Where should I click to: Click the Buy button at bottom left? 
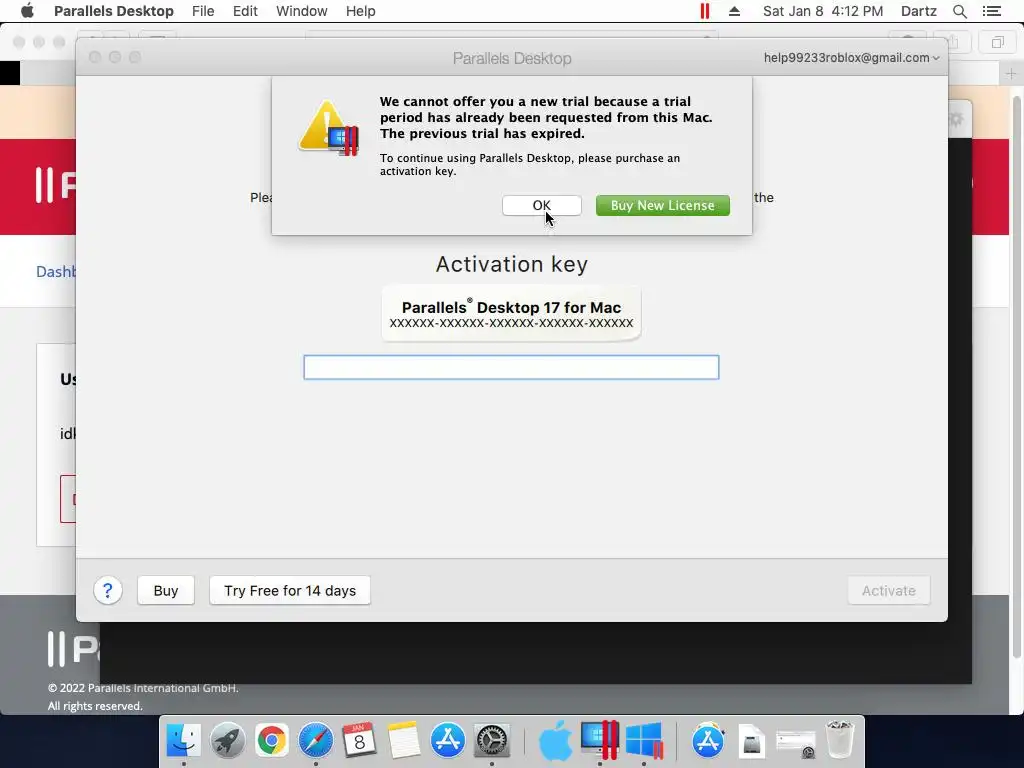pyautogui.click(x=166, y=590)
